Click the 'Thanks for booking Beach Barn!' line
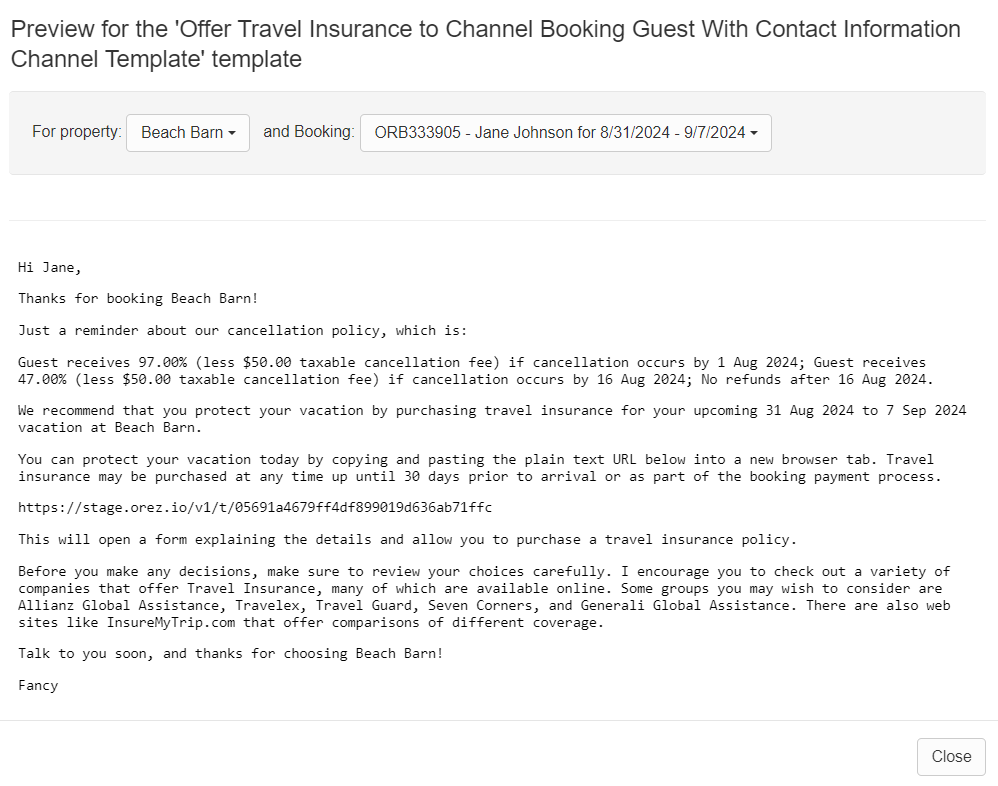This screenshot has height=786, width=998. (x=138, y=298)
